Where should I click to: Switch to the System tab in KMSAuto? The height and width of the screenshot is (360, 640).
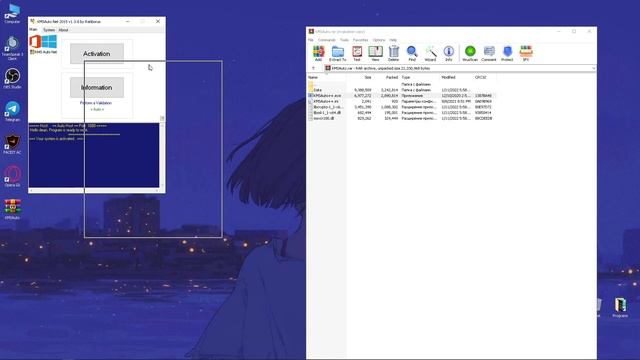[x=49, y=30]
